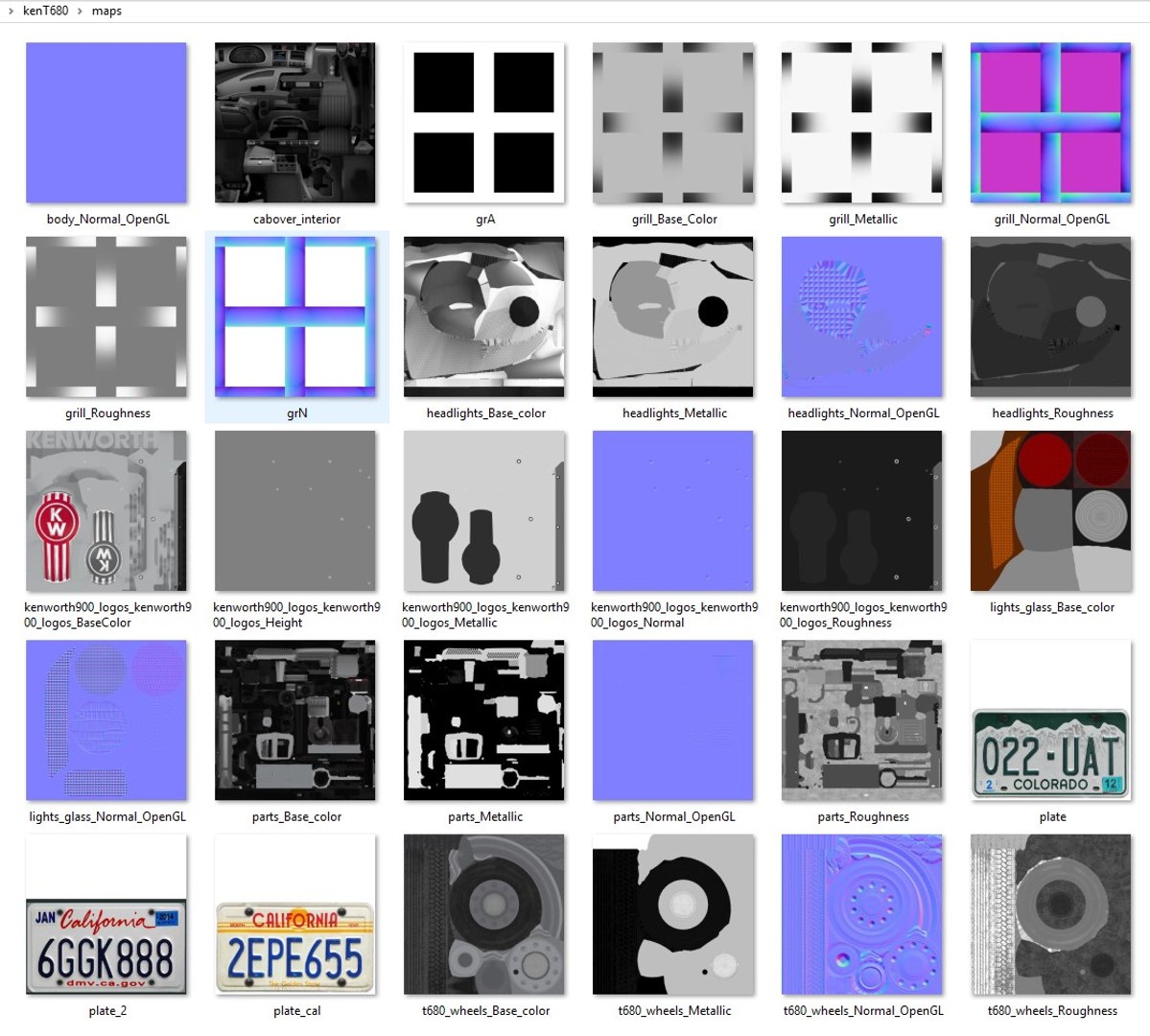Choose the headlights_Metallic thumbnail
Screen dimensions: 1150x1036
coord(673,317)
